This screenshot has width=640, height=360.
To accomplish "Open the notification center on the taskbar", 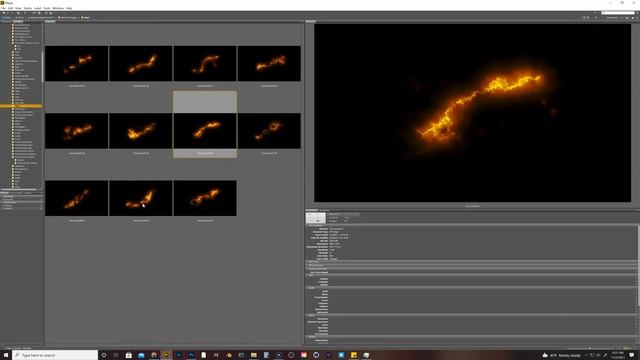I will point(632,355).
